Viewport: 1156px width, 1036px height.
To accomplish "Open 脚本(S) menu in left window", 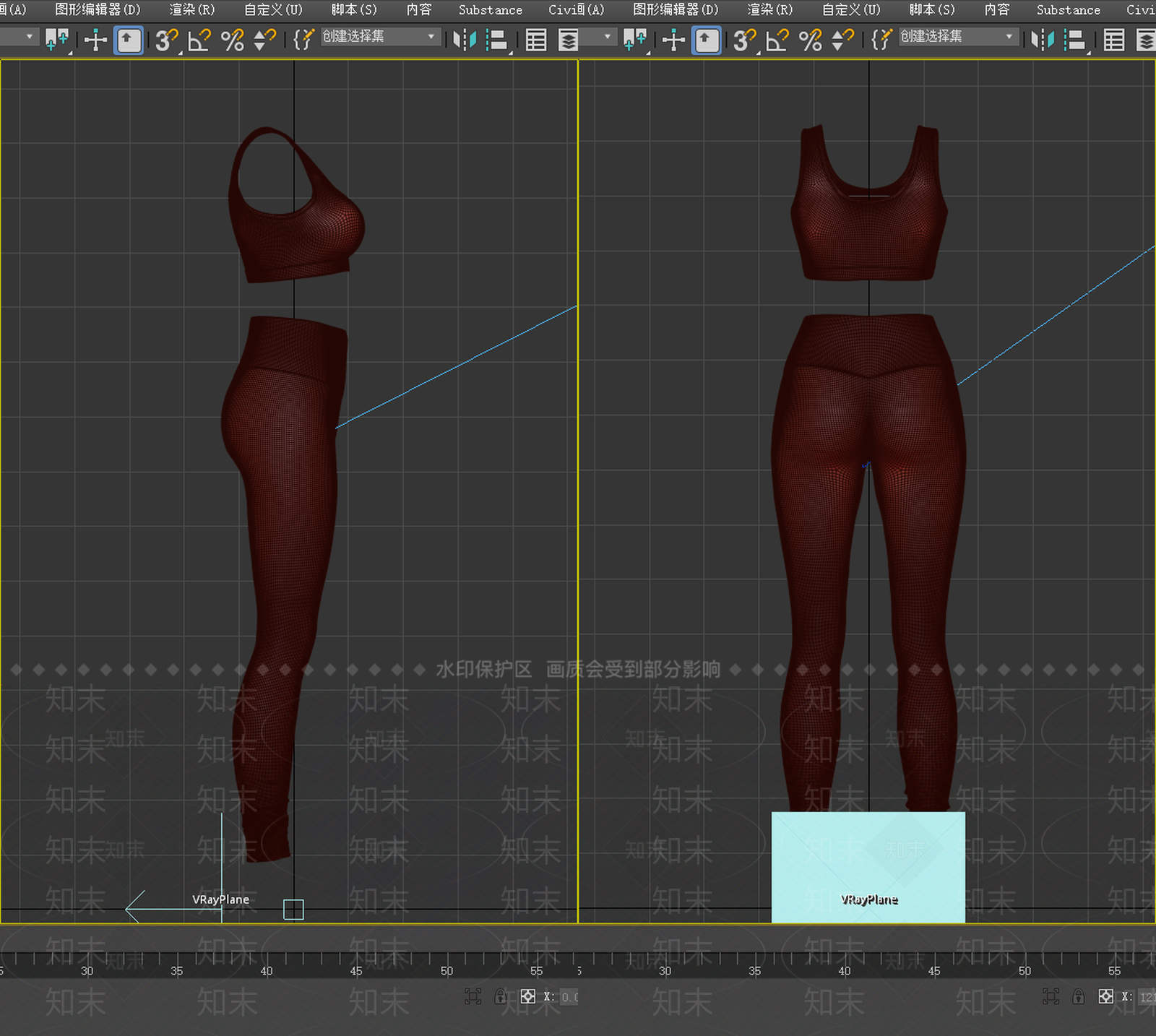I will pos(354,9).
